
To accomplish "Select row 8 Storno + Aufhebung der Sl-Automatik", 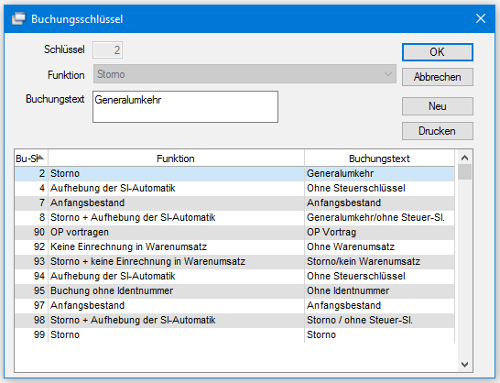I will coord(235,218).
